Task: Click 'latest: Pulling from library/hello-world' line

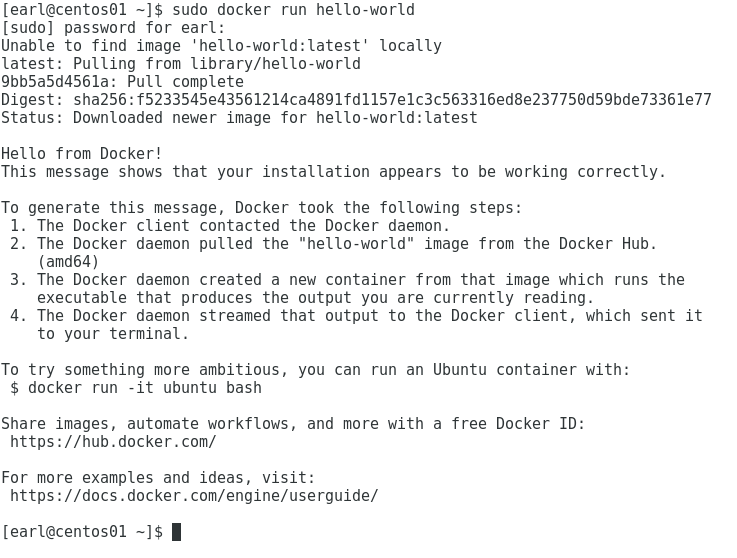Action: 181,63
